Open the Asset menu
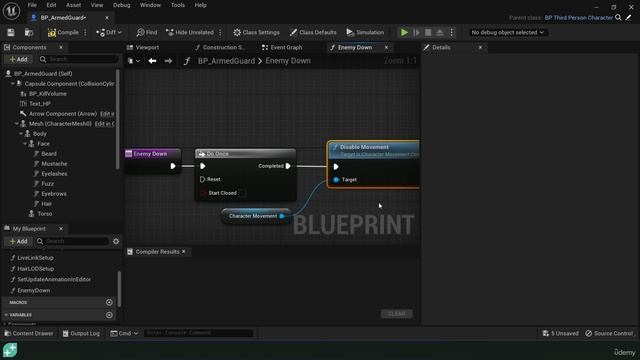 (73, 5)
